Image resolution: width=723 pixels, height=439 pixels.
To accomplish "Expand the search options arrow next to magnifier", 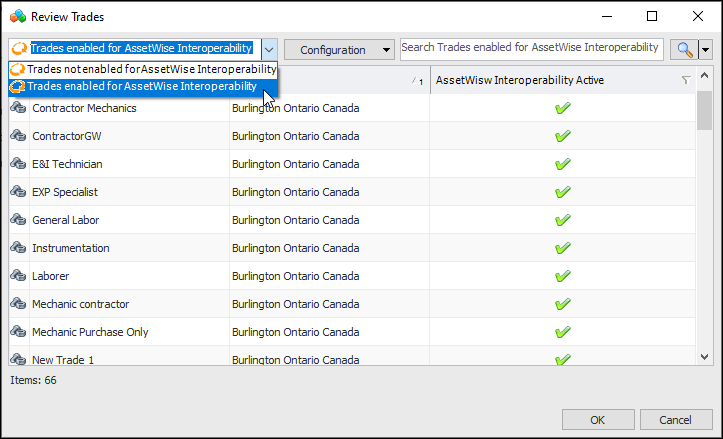I will point(705,49).
